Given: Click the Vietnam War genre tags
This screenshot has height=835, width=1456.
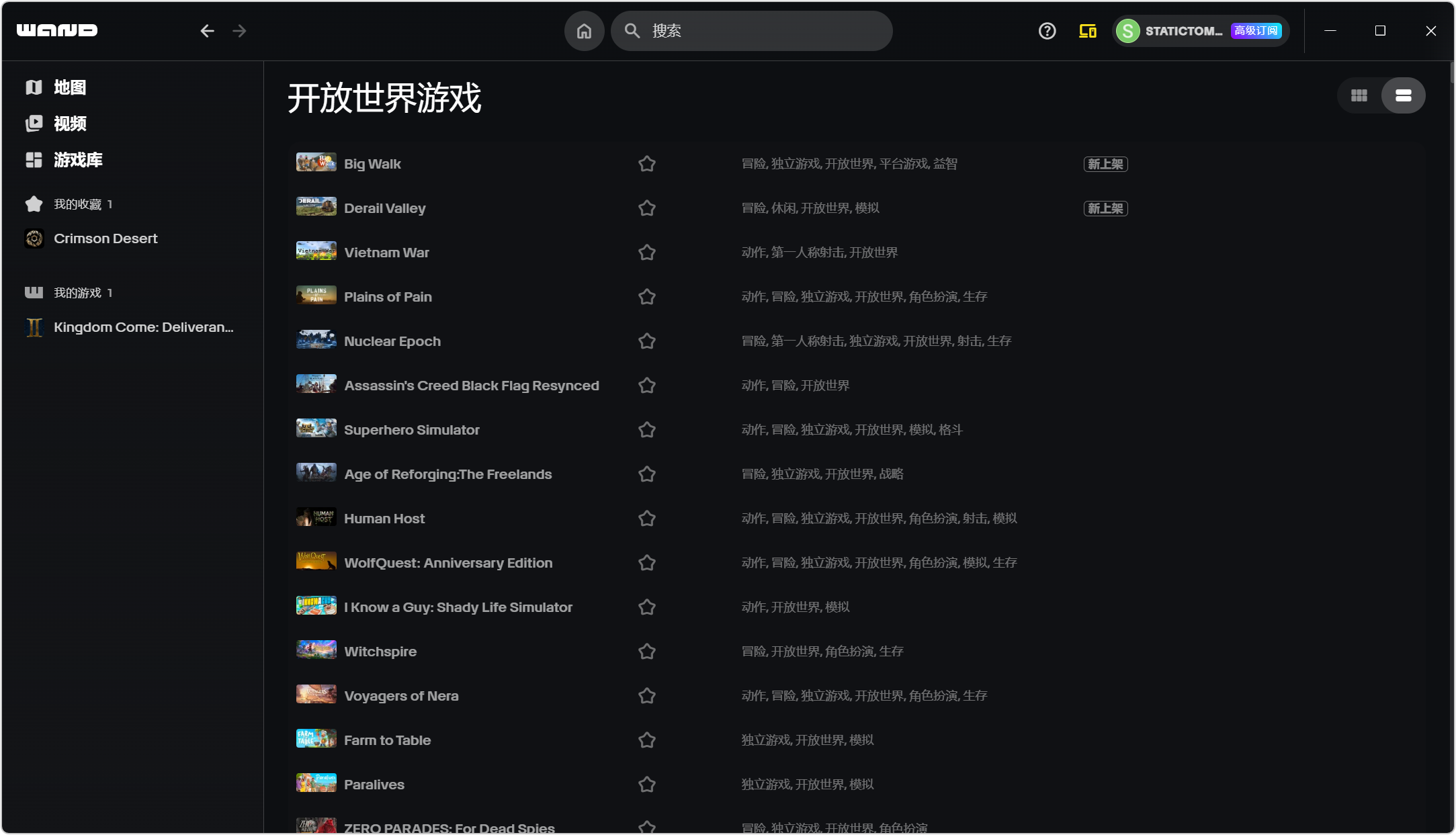Looking at the screenshot, I should point(820,253).
